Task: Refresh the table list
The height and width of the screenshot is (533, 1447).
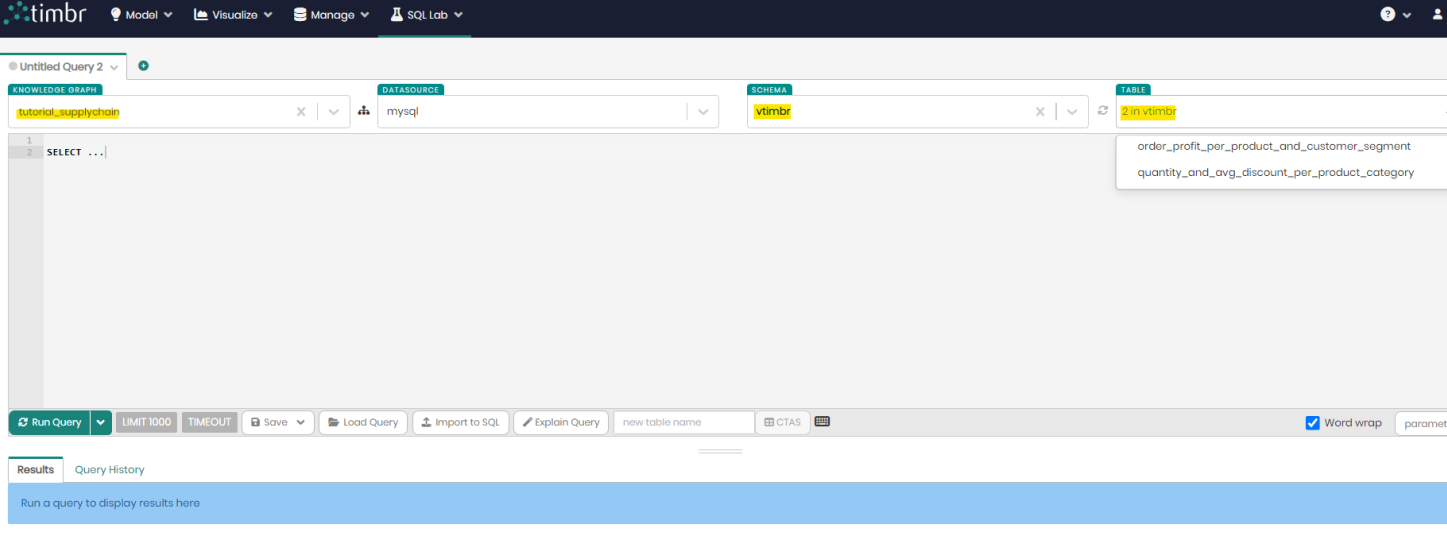Action: point(1103,111)
